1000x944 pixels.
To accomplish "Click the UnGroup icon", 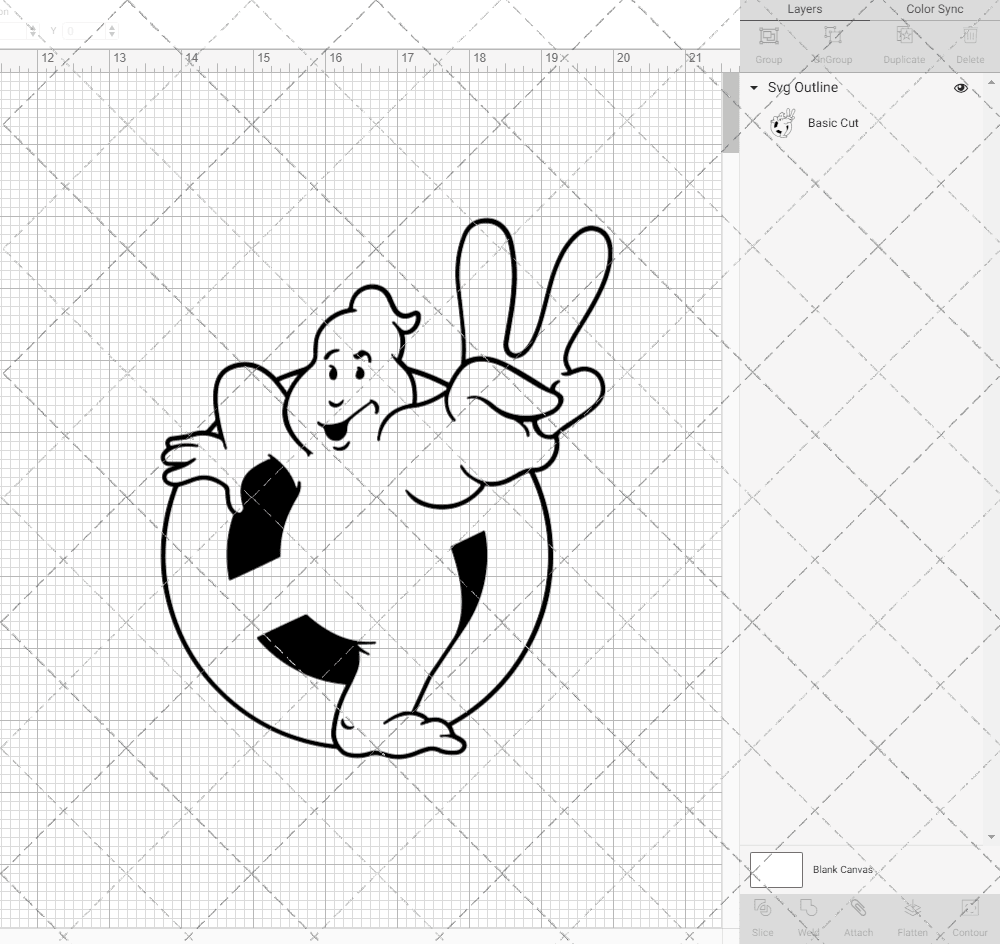I will point(832,36).
